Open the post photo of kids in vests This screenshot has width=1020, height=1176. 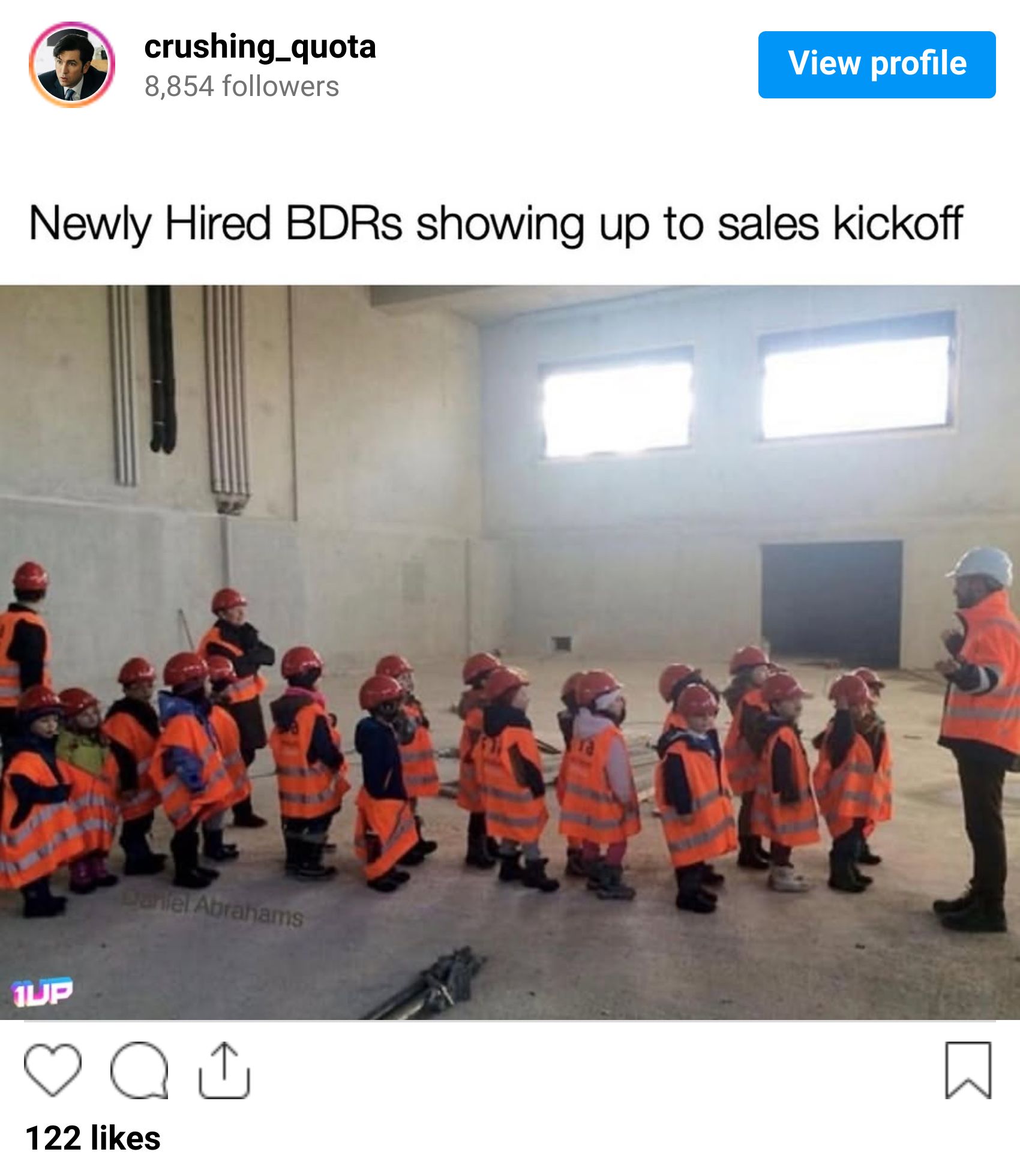click(x=510, y=652)
